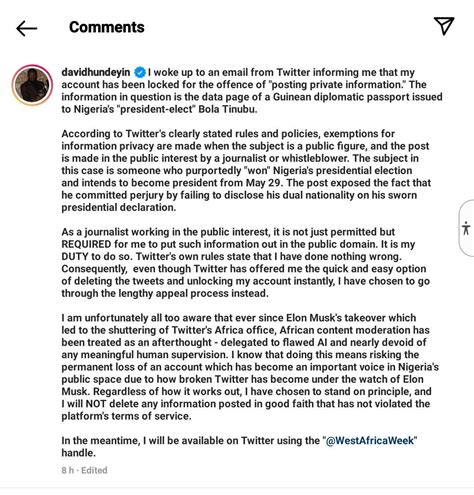Tap the "8 h" timestamp
The image size is (474, 495).
[67, 470]
